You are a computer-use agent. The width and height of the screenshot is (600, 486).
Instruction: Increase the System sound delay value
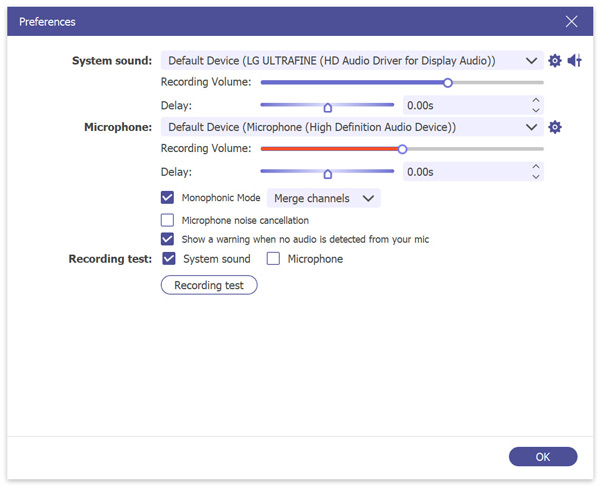click(536, 100)
